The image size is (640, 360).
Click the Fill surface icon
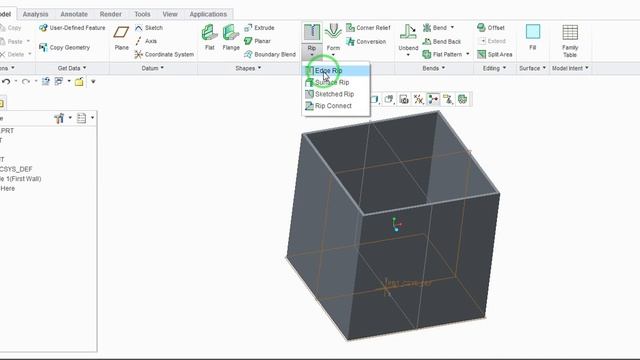[533, 32]
